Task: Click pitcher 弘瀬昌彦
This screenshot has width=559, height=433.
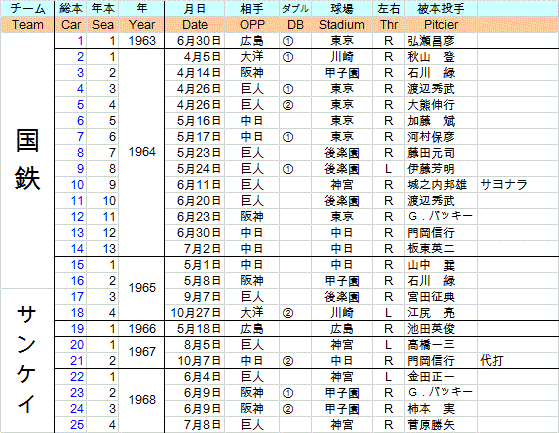Action: point(431,41)
